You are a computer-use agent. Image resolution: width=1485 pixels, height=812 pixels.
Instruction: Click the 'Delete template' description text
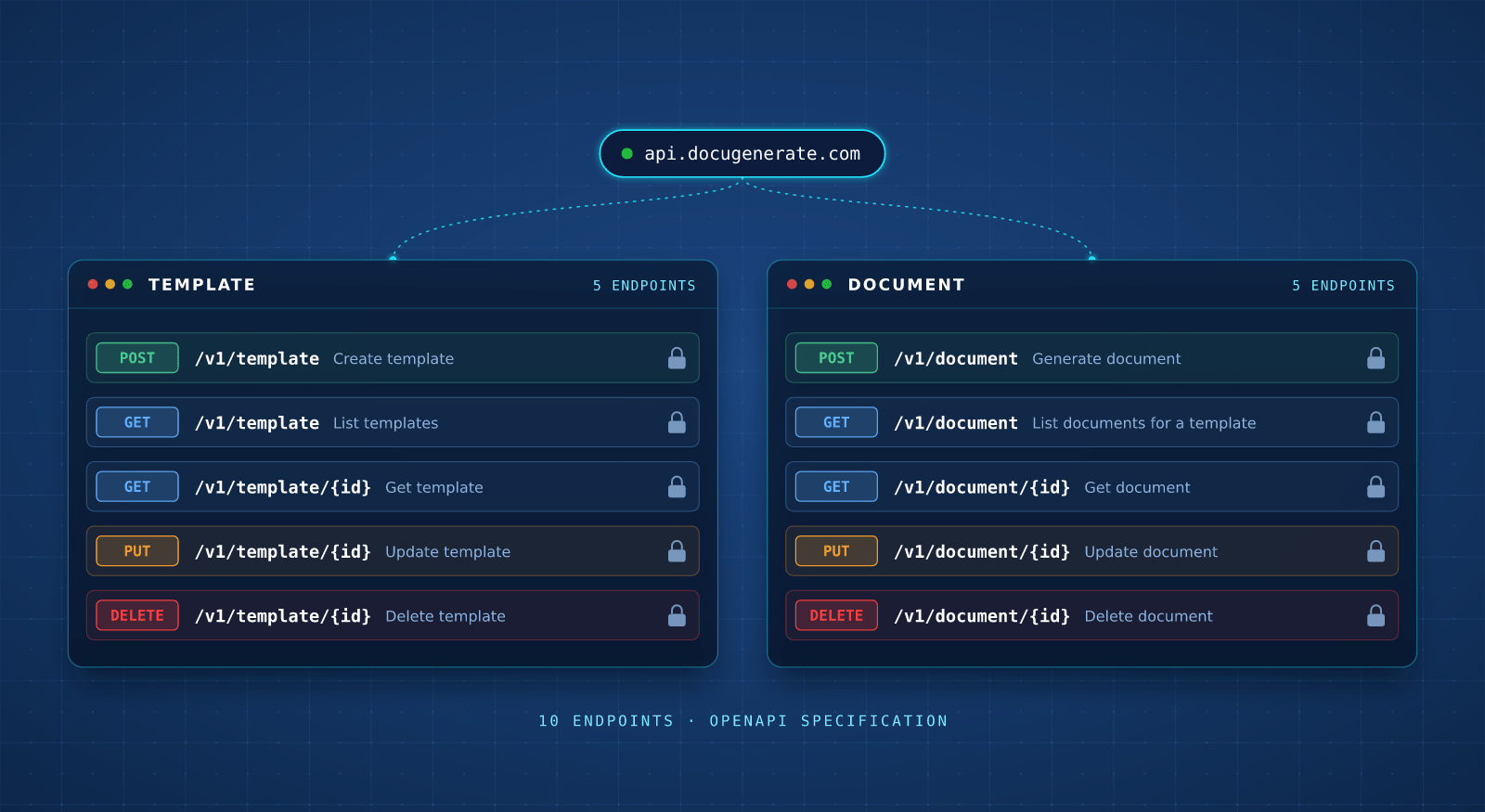[445, 616]
